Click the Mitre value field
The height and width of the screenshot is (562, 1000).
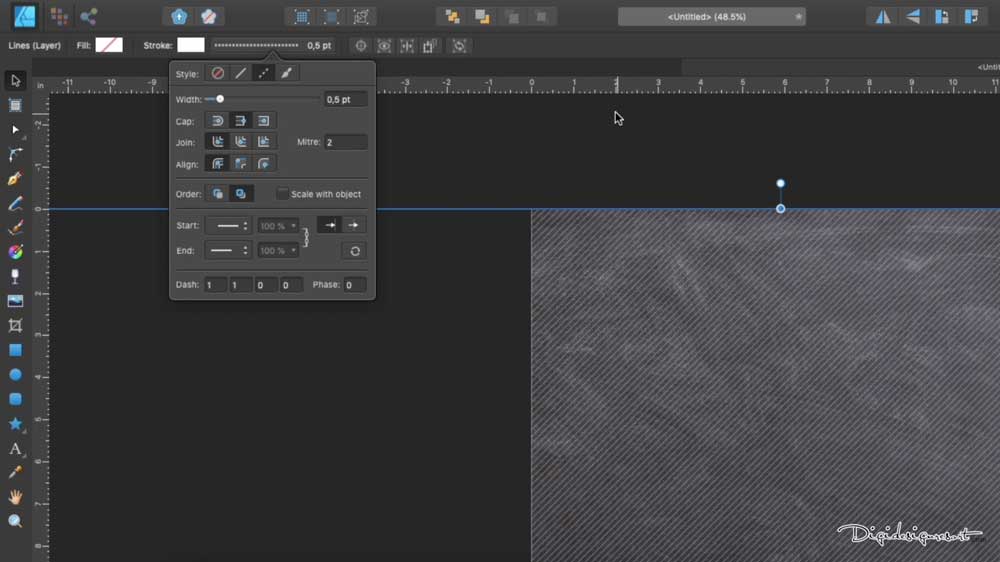point(346,142)
